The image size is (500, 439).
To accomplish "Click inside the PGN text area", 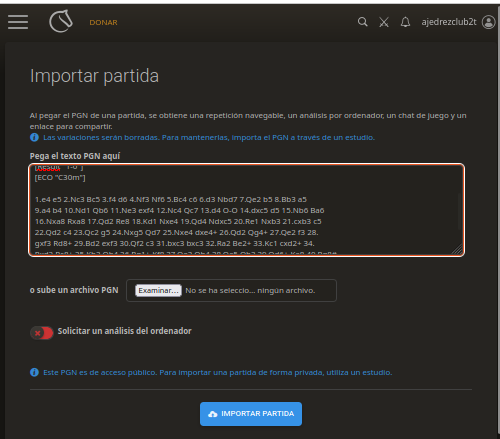I will tap(247, 210).
